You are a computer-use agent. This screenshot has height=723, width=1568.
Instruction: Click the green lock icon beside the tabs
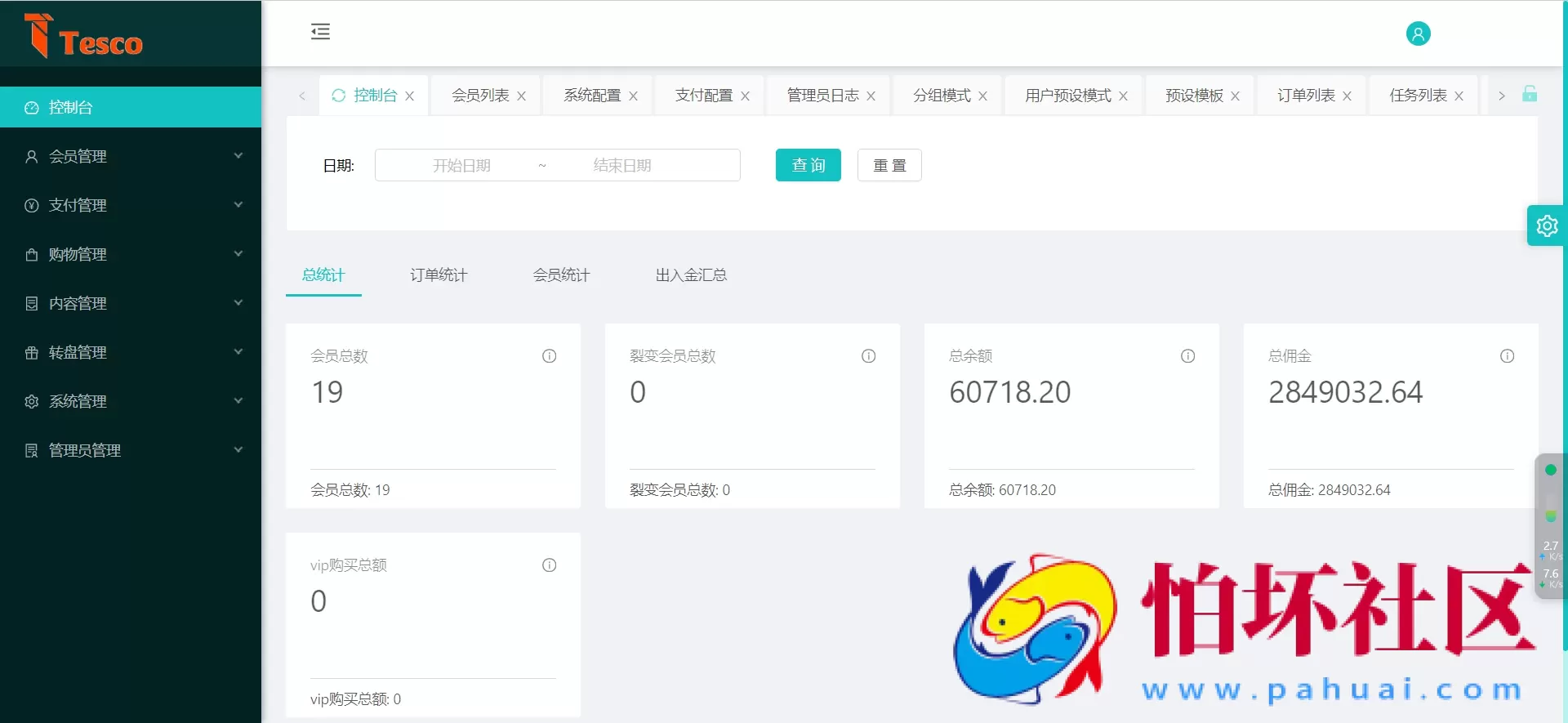tap(1530, 94)
